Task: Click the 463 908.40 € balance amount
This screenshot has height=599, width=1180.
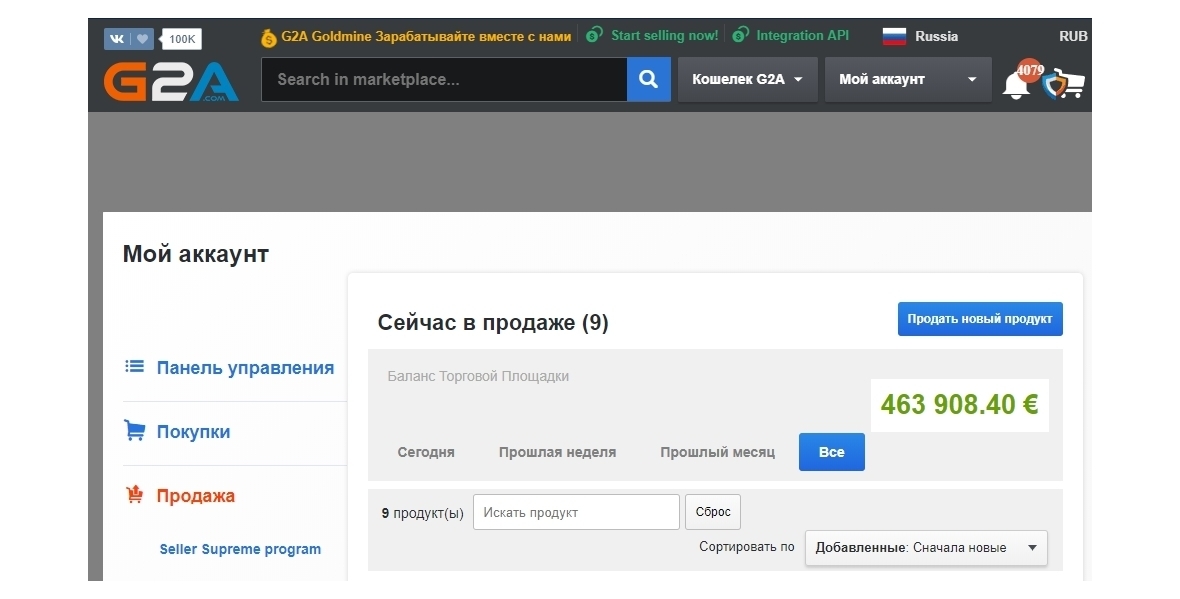Action: pos(960,405)
